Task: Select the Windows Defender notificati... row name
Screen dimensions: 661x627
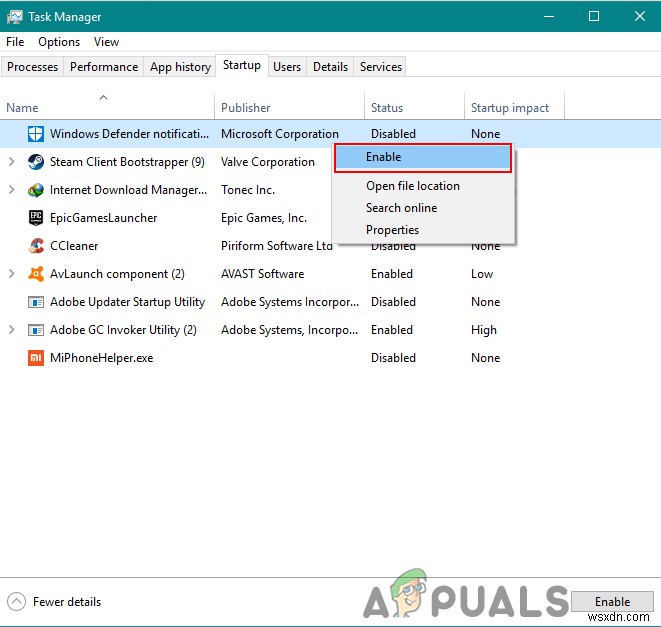Action: click(x=129, y=134)
